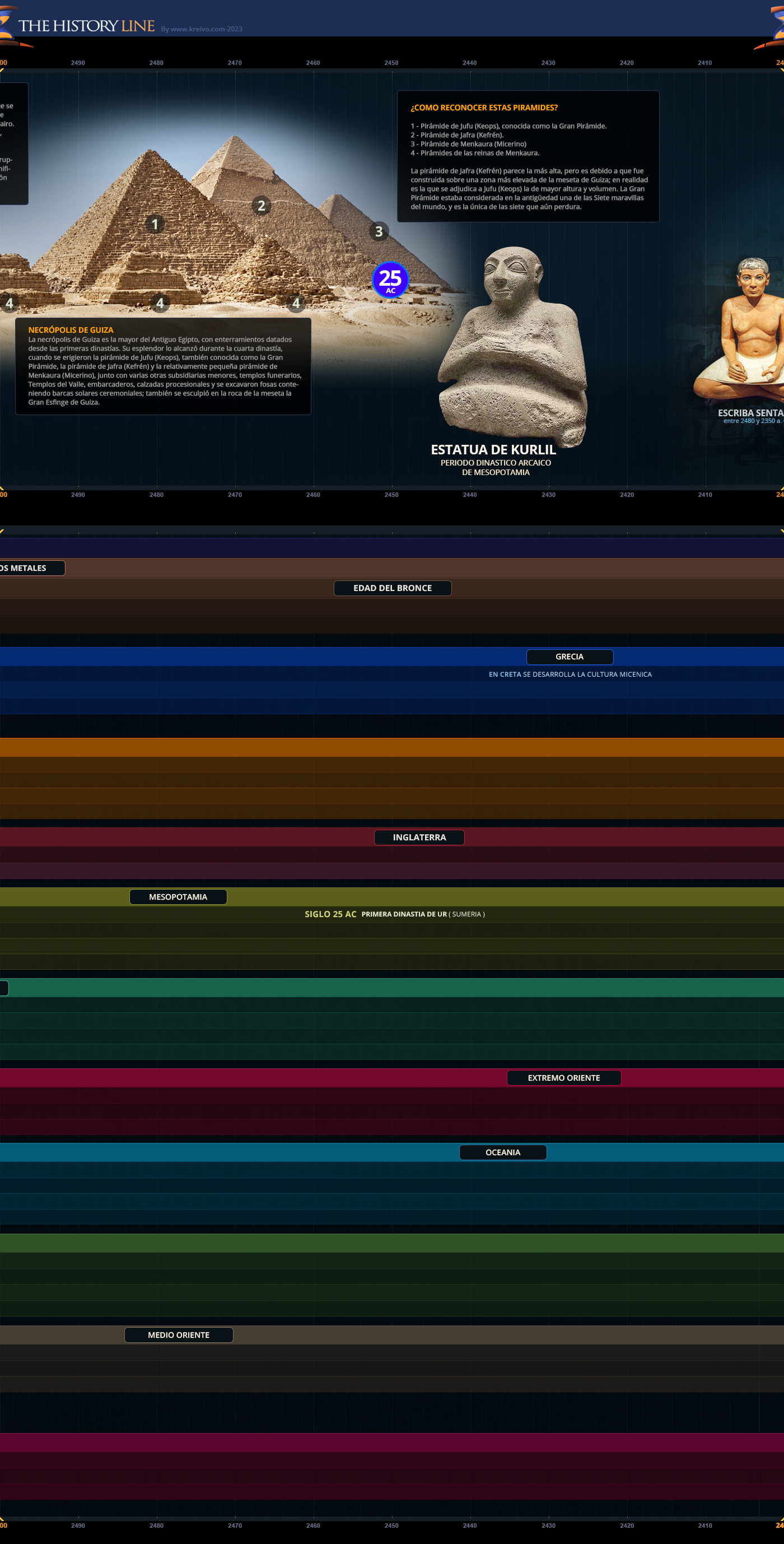This screenshot has height=1544, width=784.
Task: Click the Pirámide de Menkaura (Micerino) list line
Action: [x=468, y=144]
